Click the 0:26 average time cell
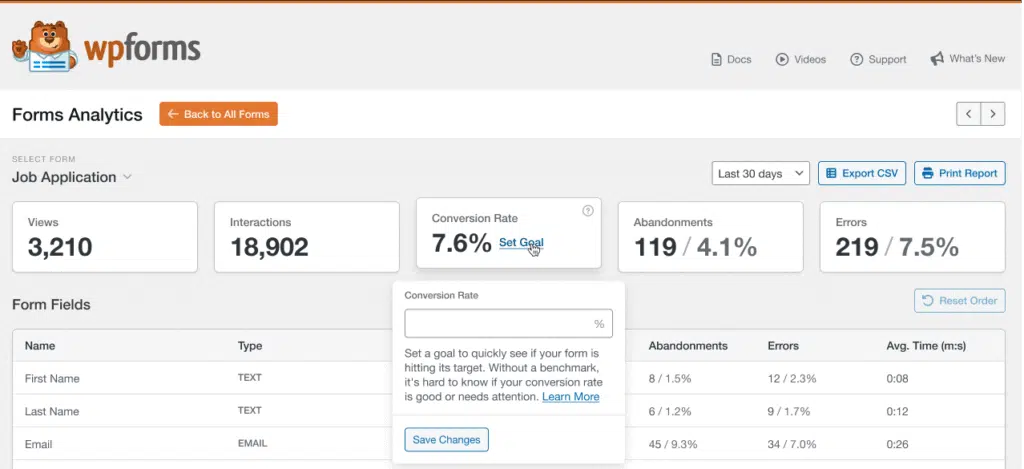 coord(897,444)
